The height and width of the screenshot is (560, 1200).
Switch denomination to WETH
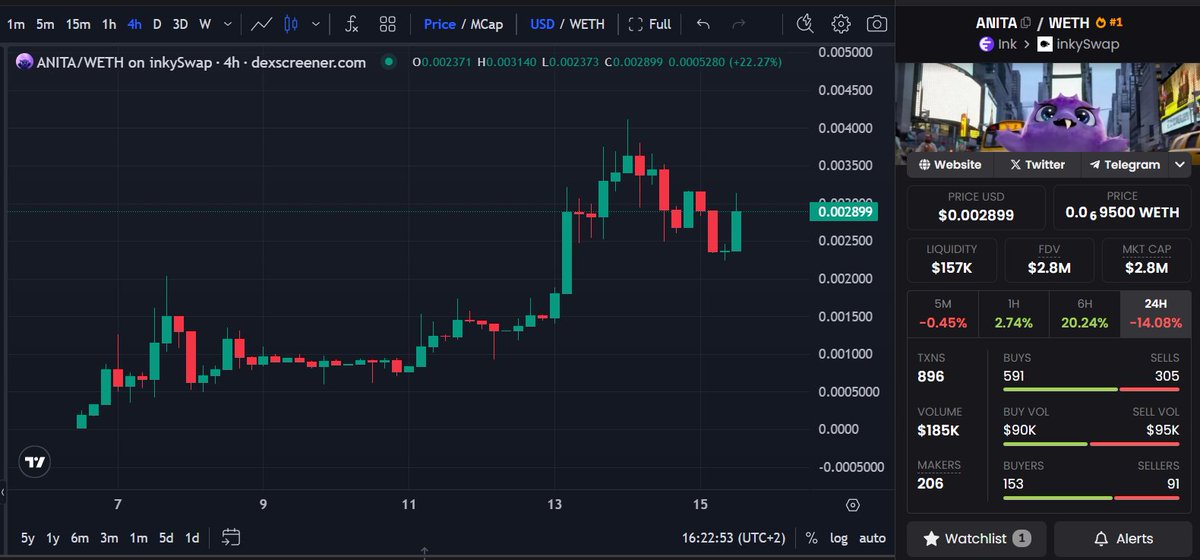click(587, 23)
